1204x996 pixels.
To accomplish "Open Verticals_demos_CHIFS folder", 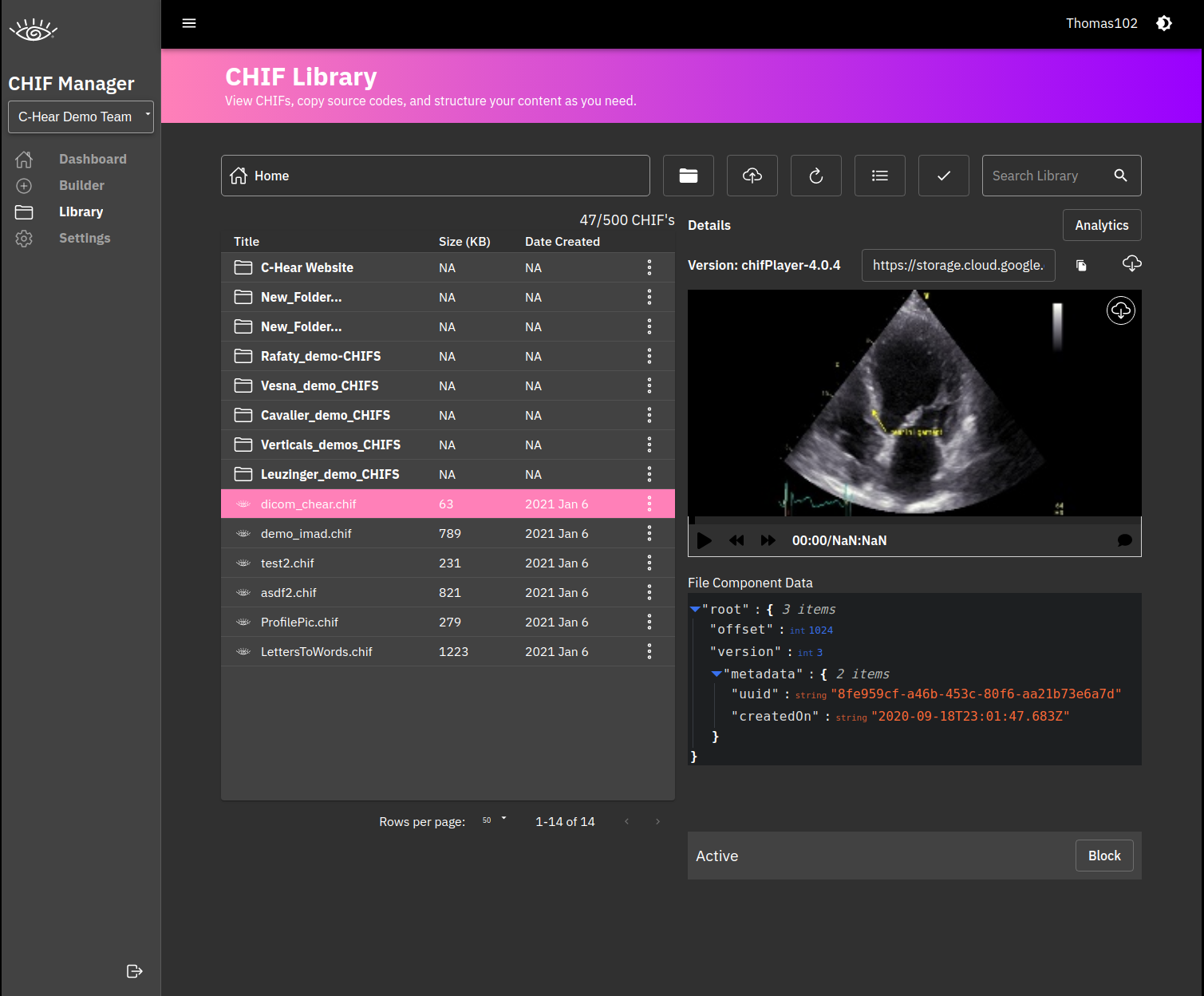I will tap(448, 445).
